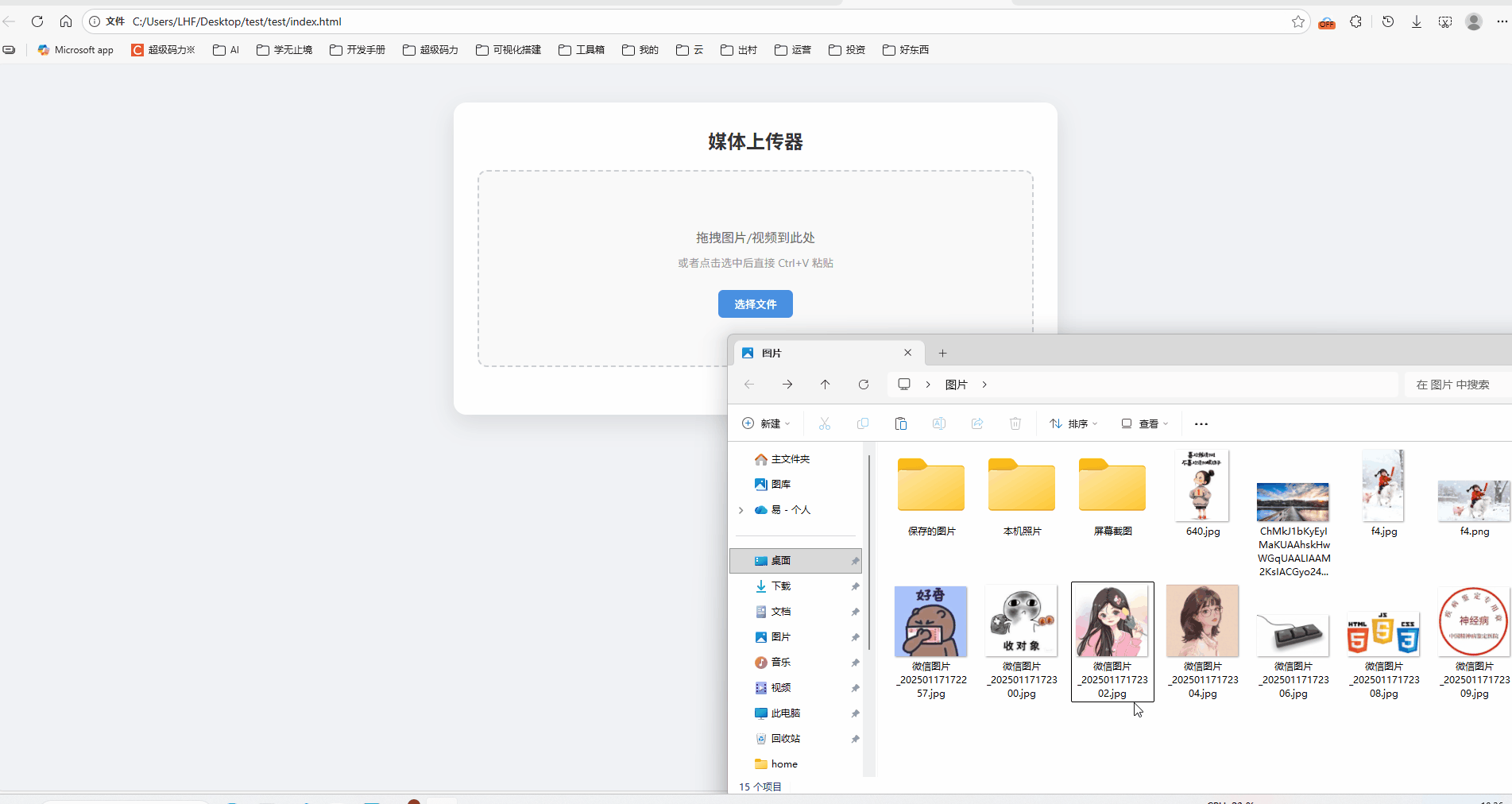Unpin 下载 from the sidebar
This screenshot has width=1512, height=804.
[x=855, y=586]
